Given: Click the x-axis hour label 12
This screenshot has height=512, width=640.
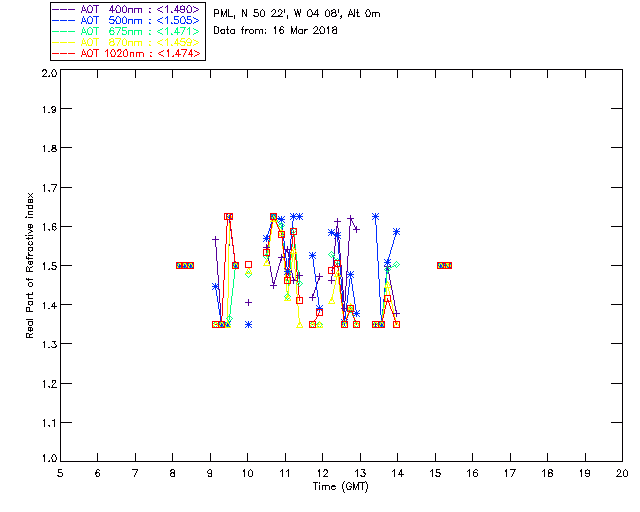Looking at the screenshot, I should [322, 473].
